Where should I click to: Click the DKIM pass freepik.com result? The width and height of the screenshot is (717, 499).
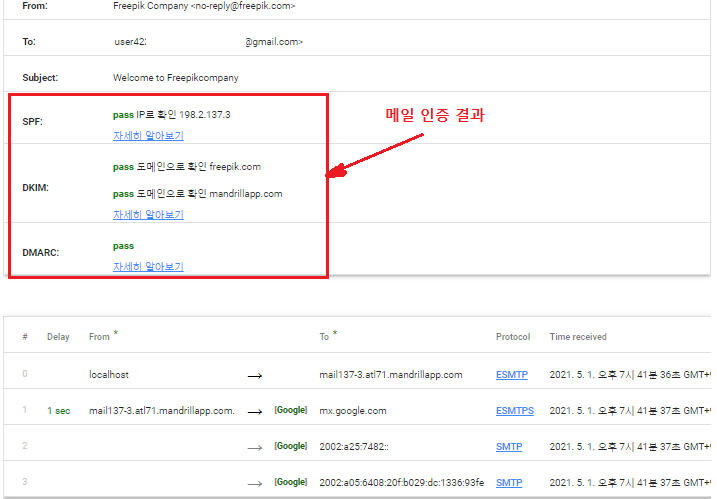pos(187,166)
